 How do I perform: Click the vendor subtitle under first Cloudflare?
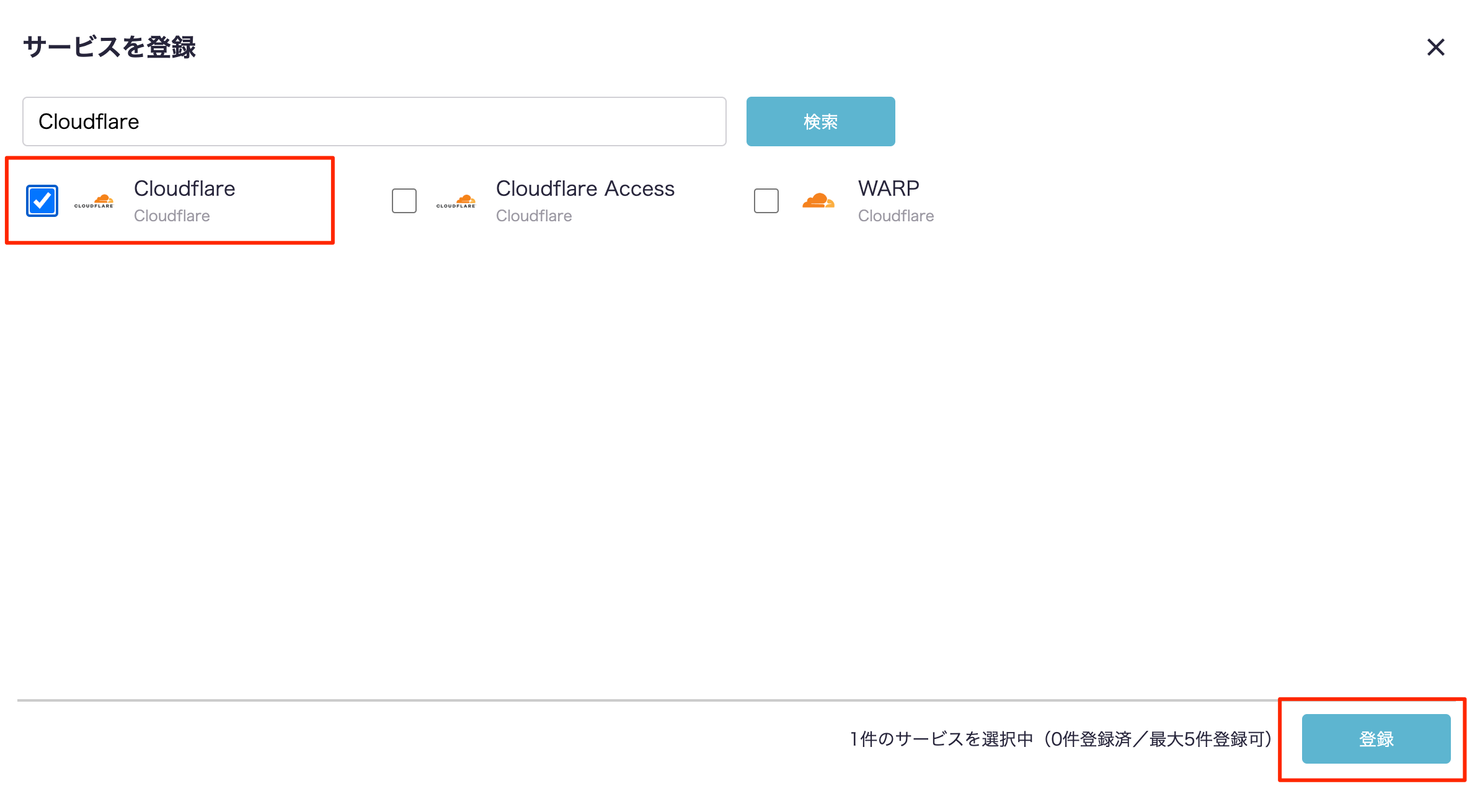tap(172, 216)
